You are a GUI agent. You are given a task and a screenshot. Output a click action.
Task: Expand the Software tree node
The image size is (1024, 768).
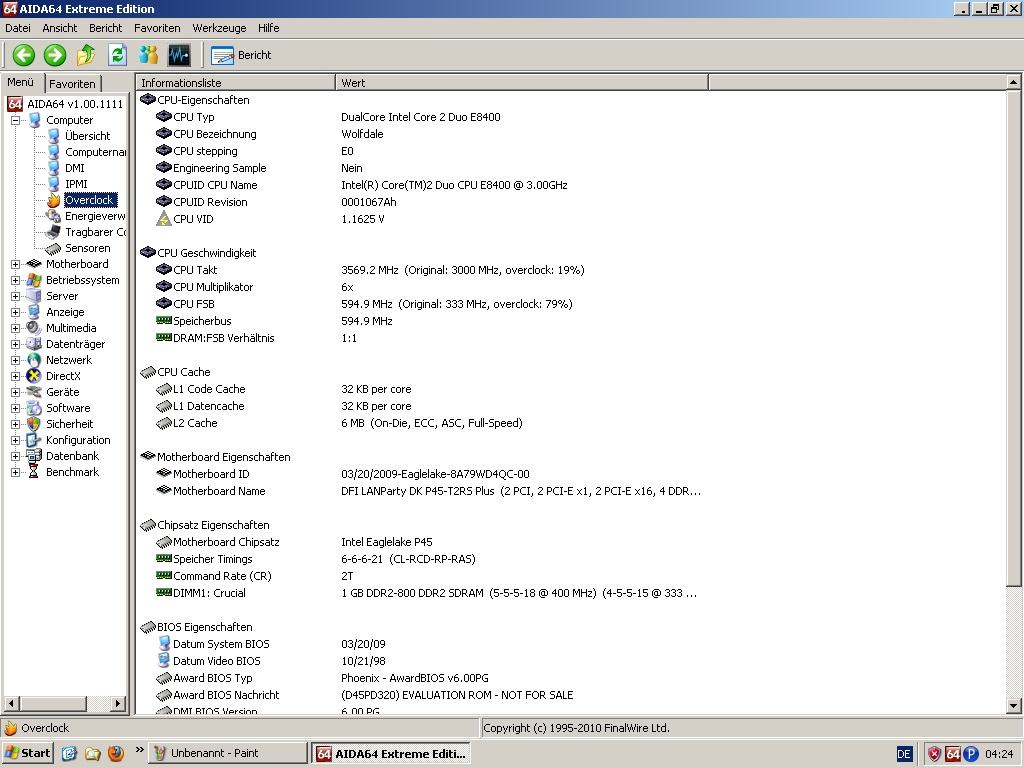[x=15, y=408]
